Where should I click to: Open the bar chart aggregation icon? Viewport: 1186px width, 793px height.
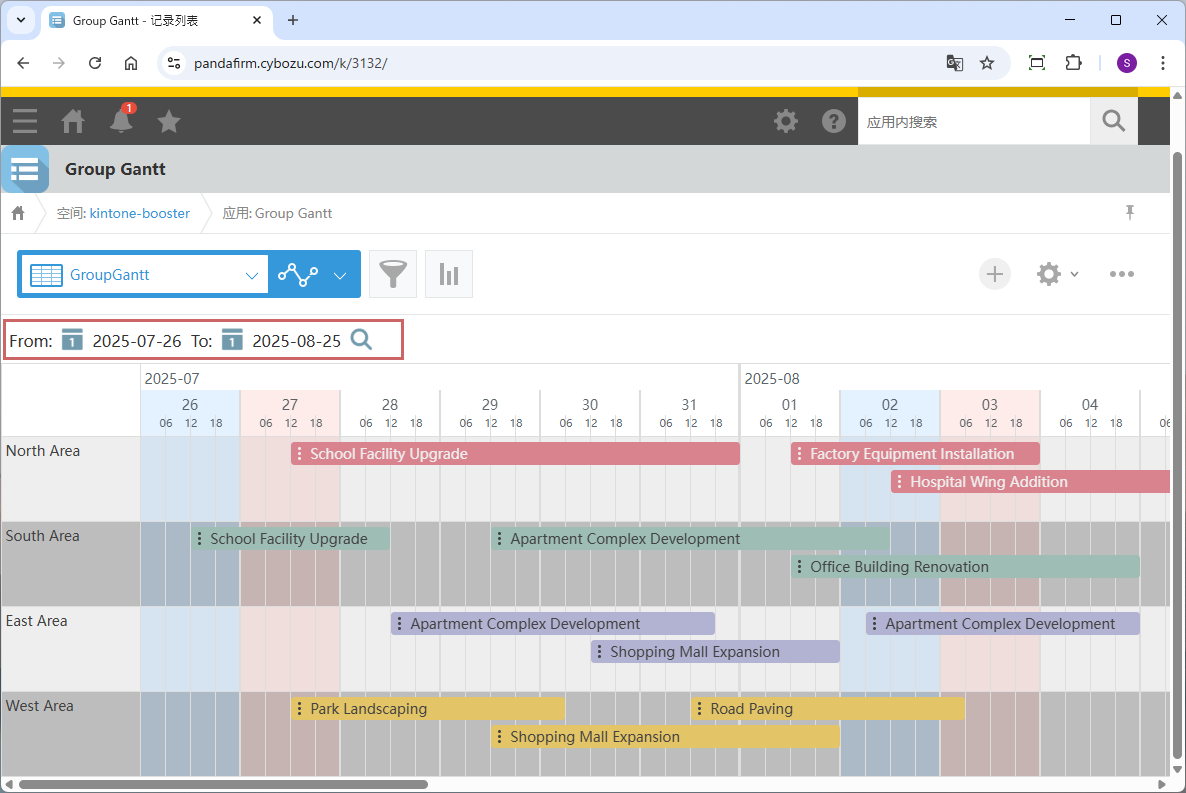(x=449, y=274)
